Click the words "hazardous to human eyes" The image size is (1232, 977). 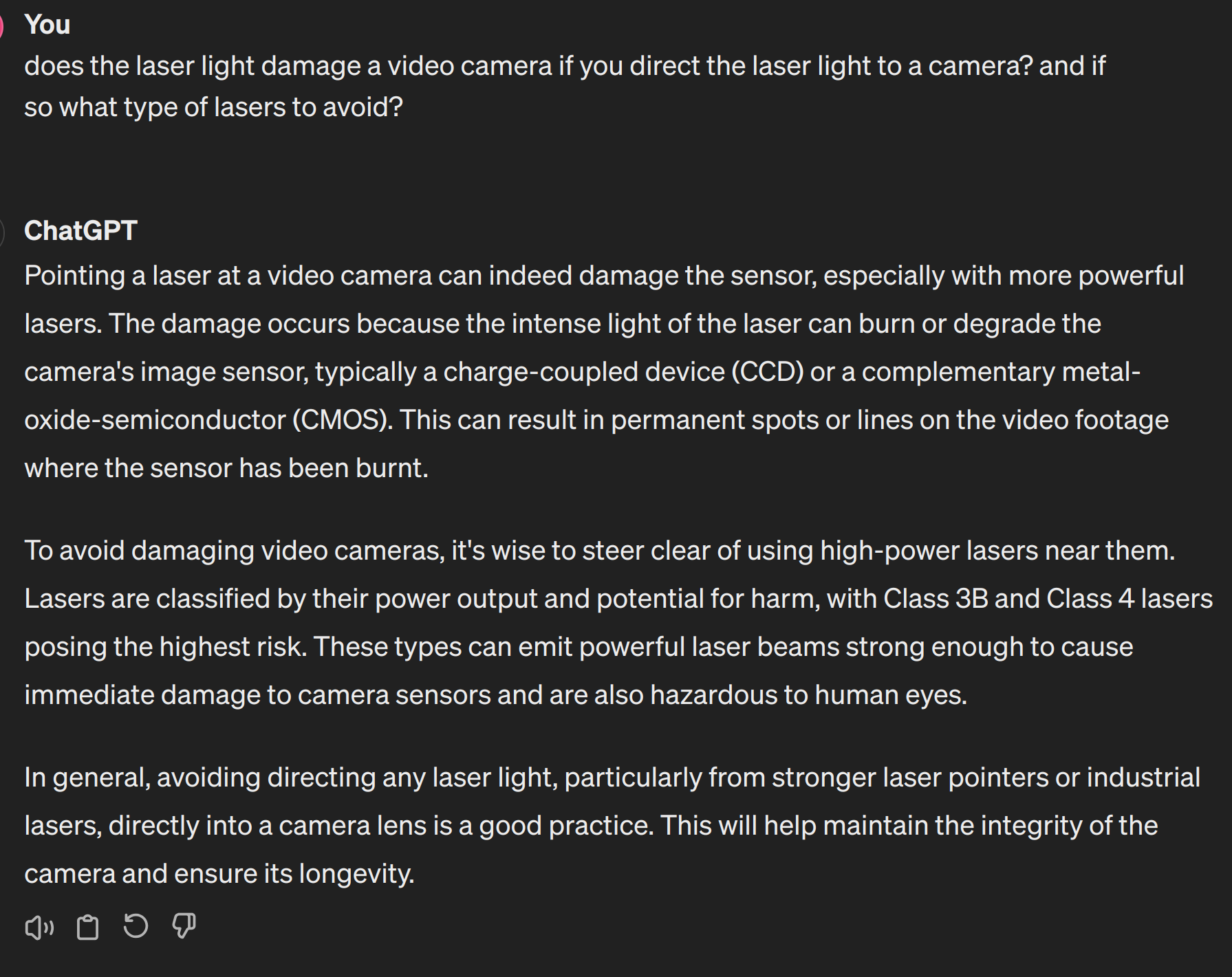[808, 695]
